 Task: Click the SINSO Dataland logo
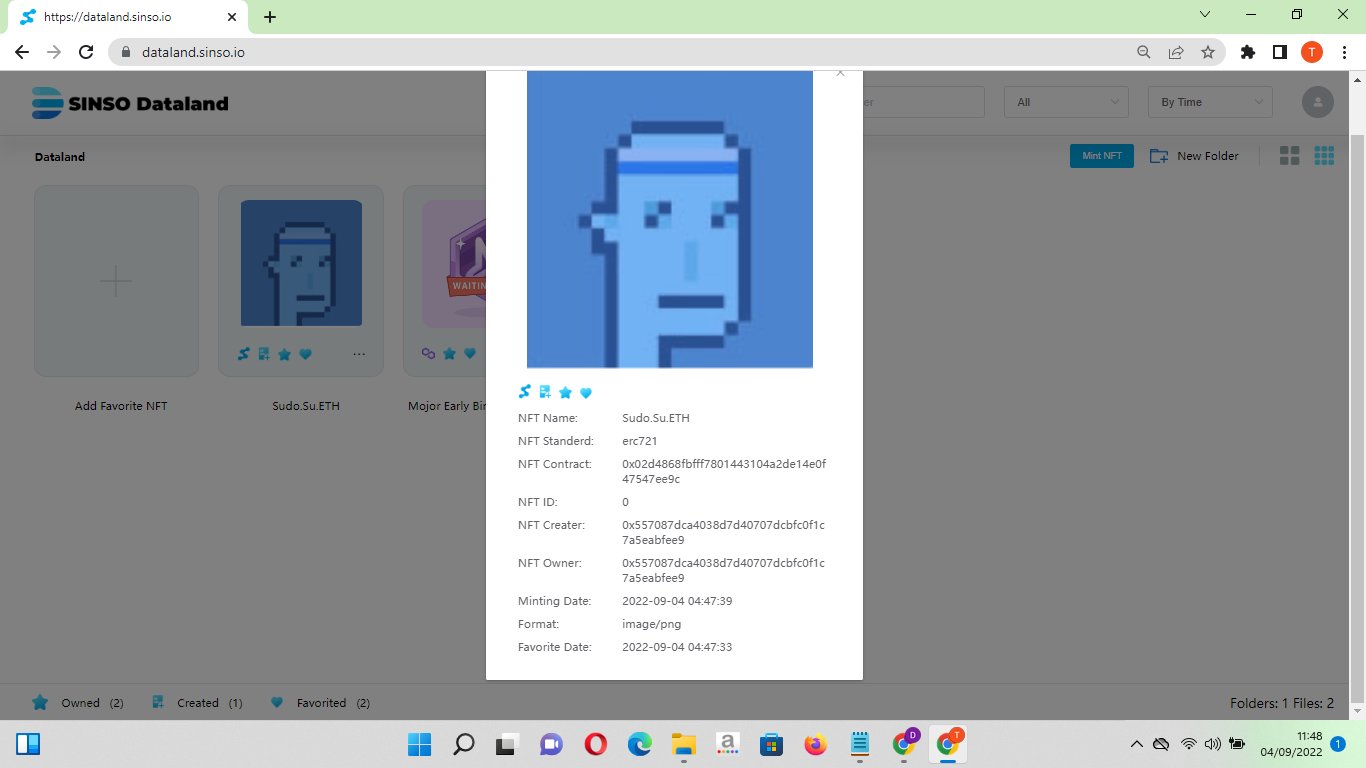pos(130,103)
